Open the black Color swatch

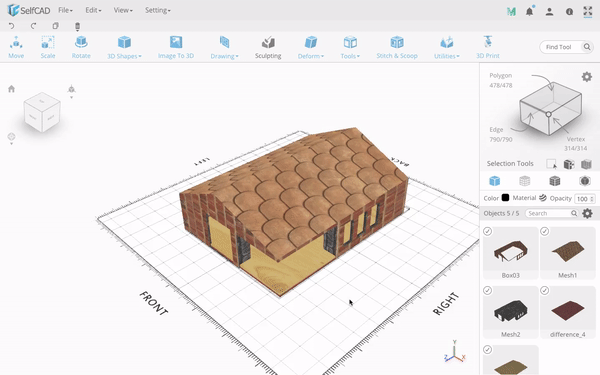click(505, 198)
